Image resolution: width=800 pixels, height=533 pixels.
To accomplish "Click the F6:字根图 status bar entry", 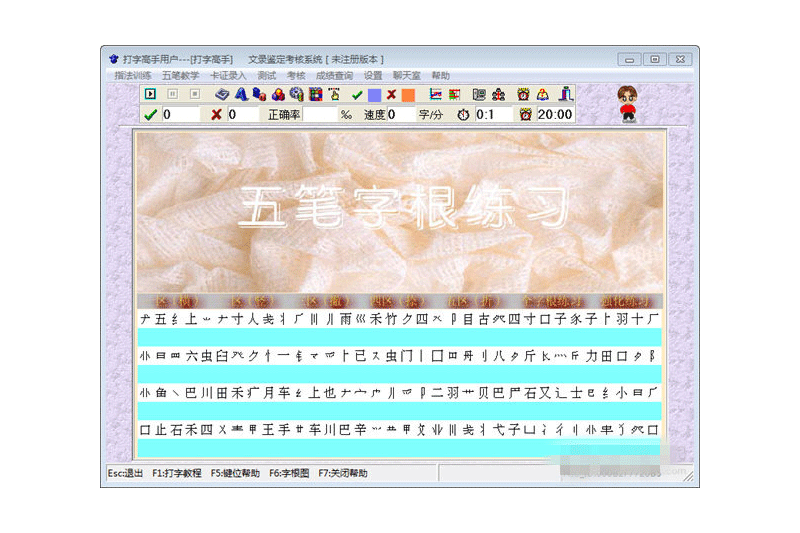I will coord(289,473).
